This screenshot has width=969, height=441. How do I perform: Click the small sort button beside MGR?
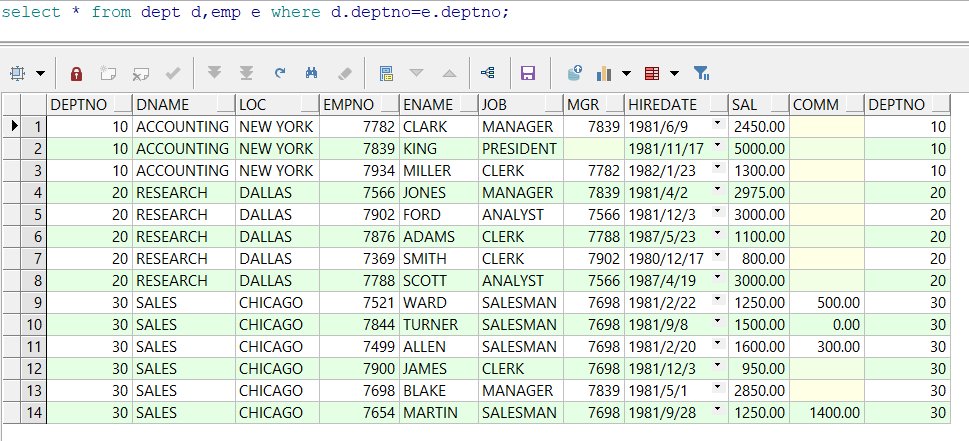pyautogui.click(x=616, y=104)
